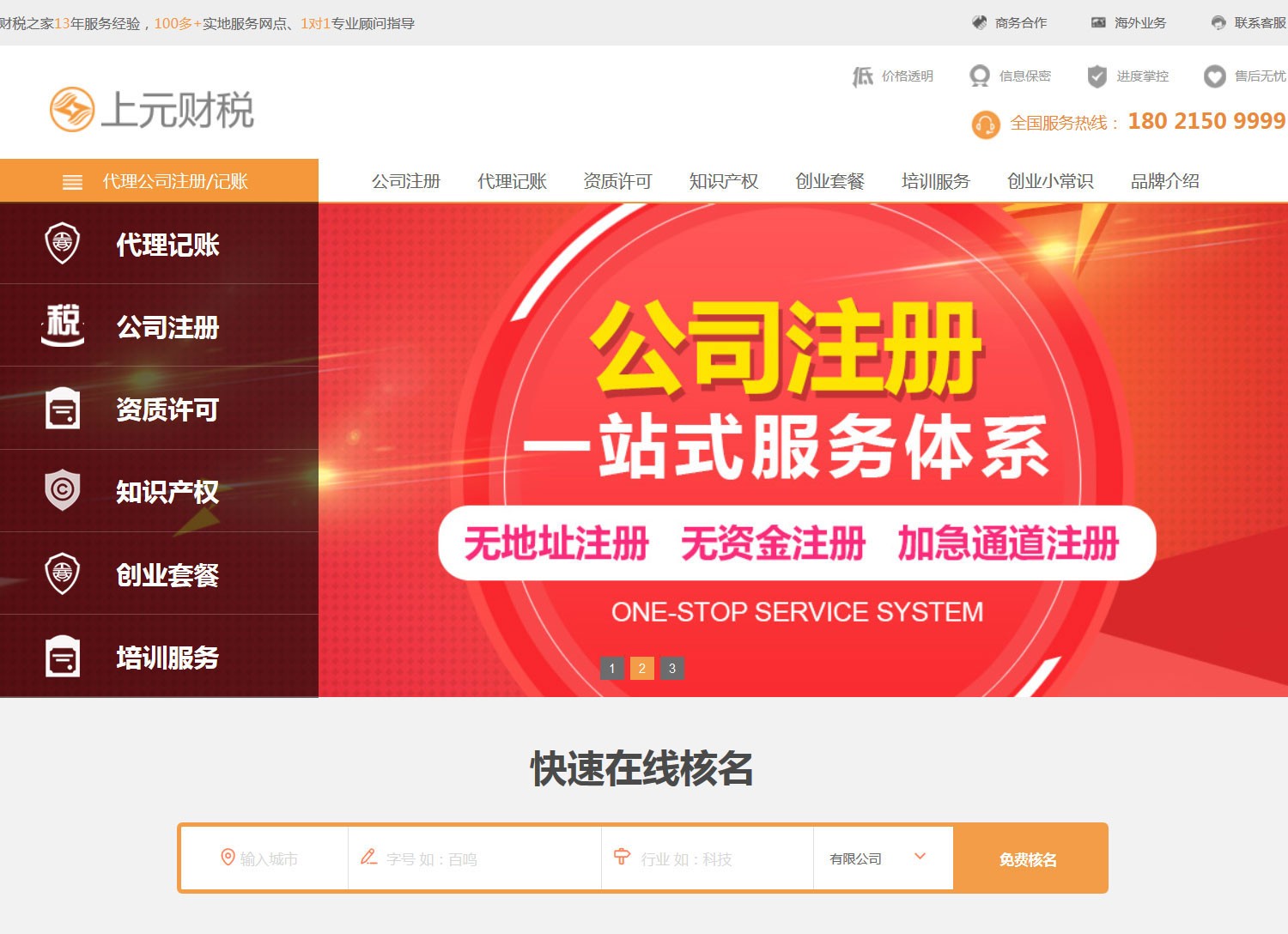Expand the 代理公司注册/记账 category menu
This screenshot has width=1288, height=934.
(159, 181)
